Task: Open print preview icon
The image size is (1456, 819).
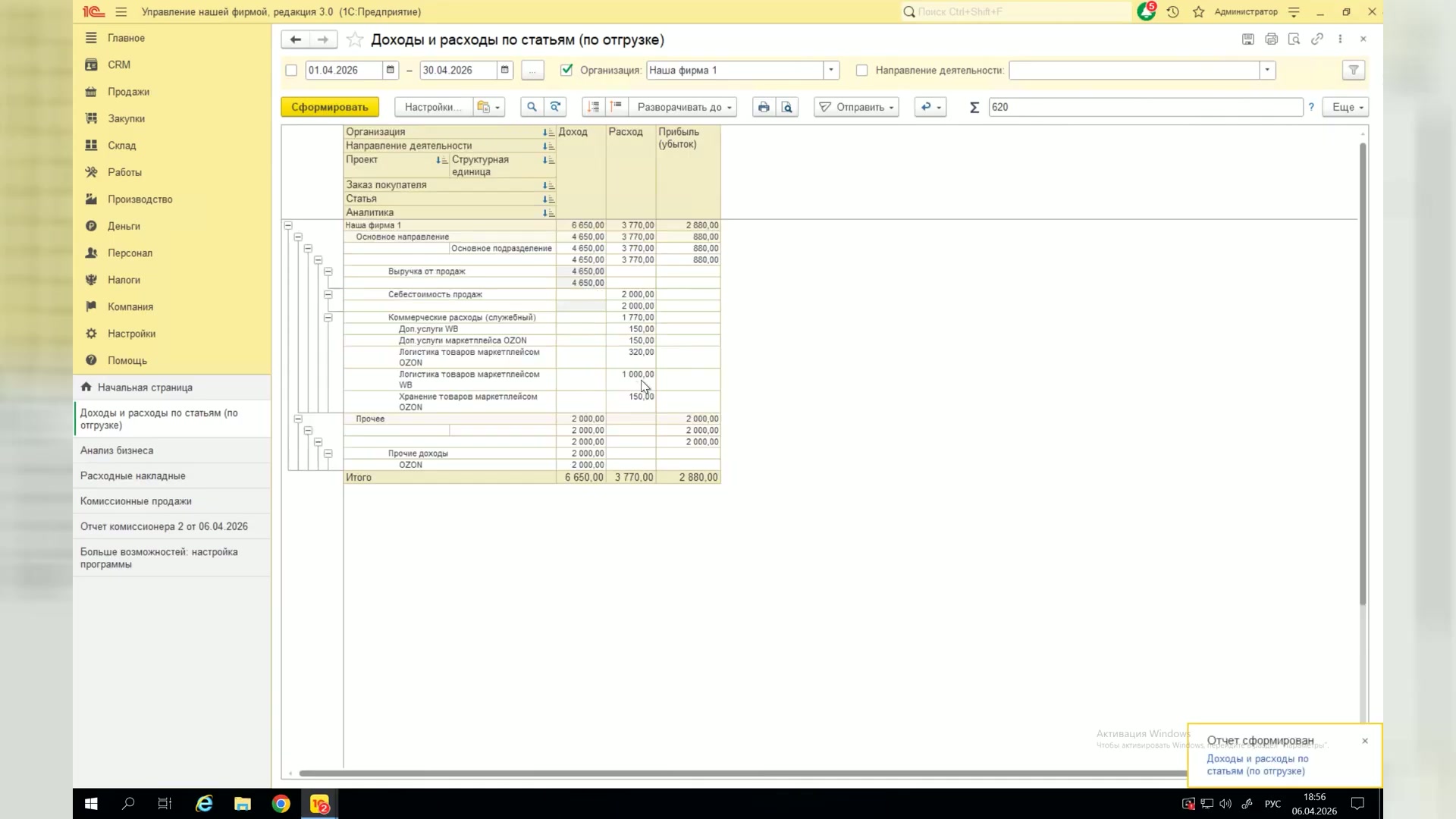Action: (x=787, y=107)
